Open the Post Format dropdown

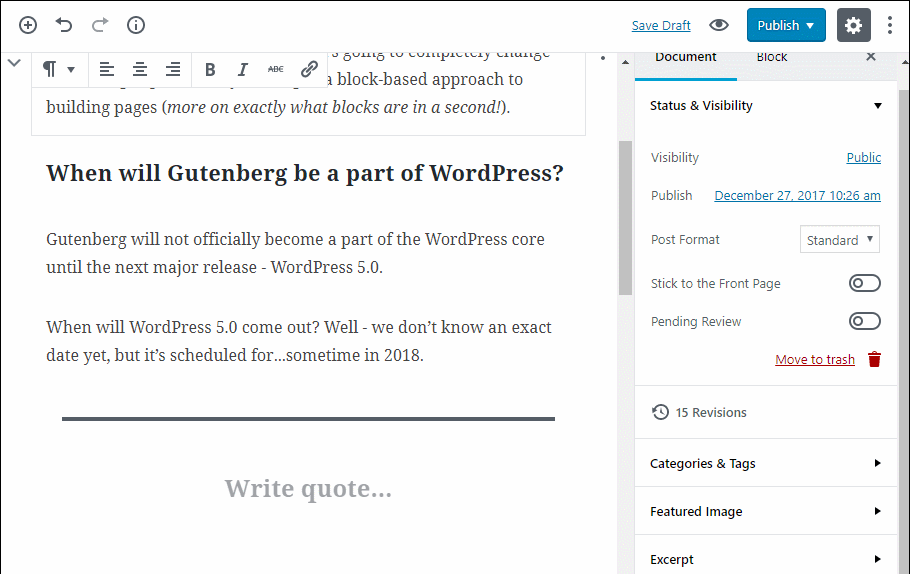(x=839, y=239)
